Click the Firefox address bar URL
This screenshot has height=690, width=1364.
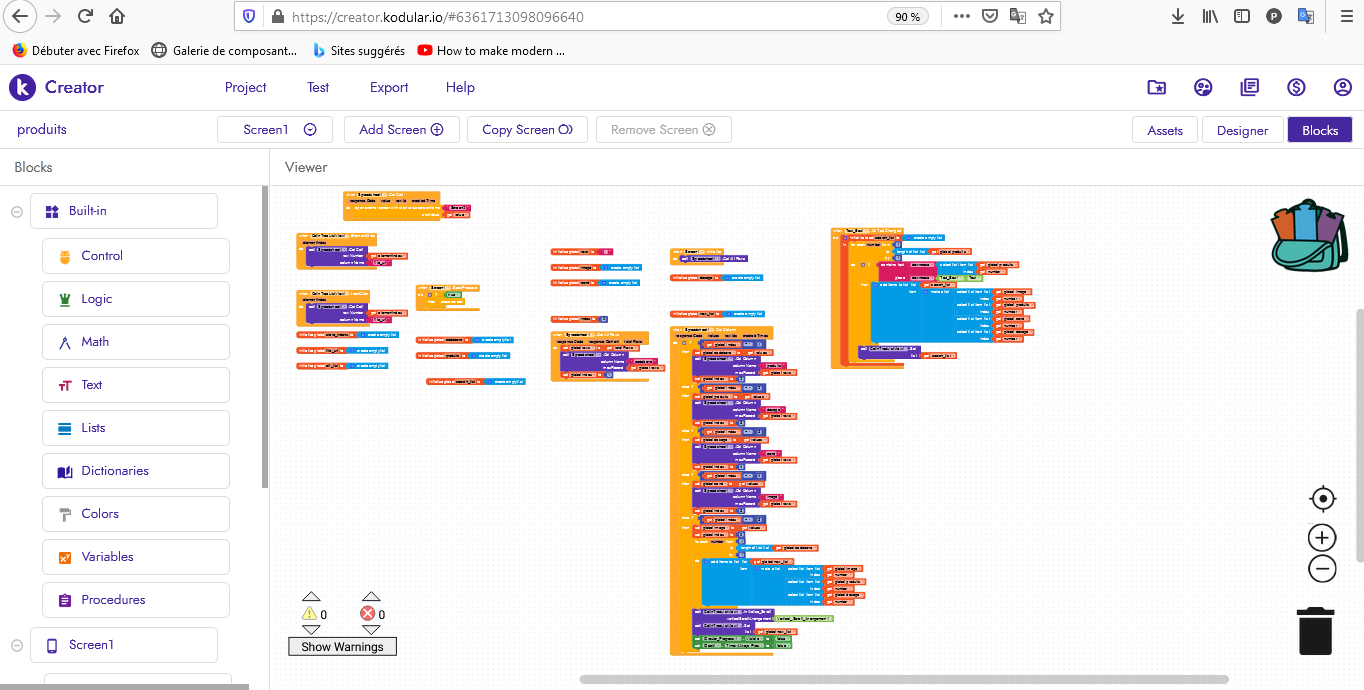point(438,17)
